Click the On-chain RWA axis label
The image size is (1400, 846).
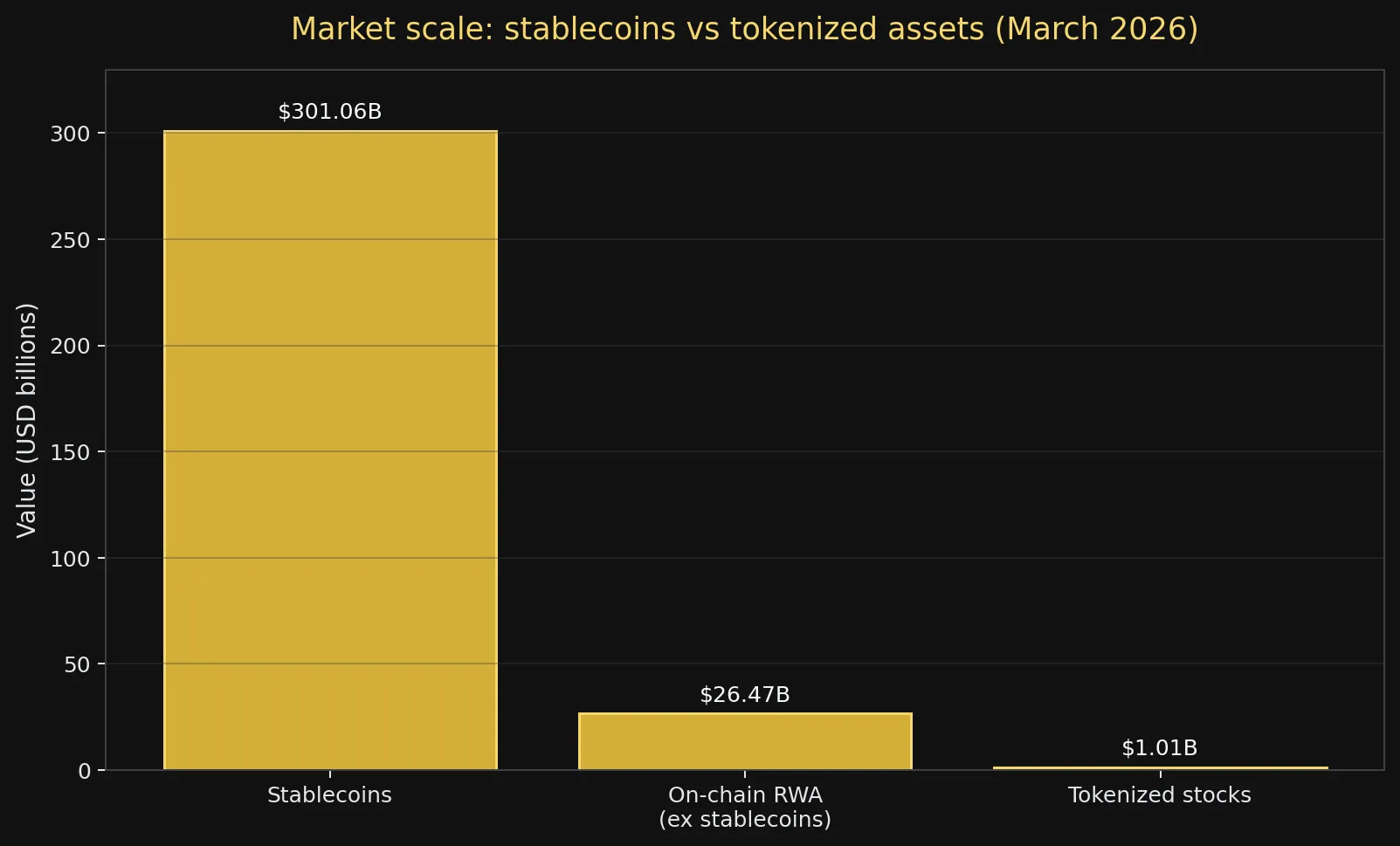click(x=745, y=795)
